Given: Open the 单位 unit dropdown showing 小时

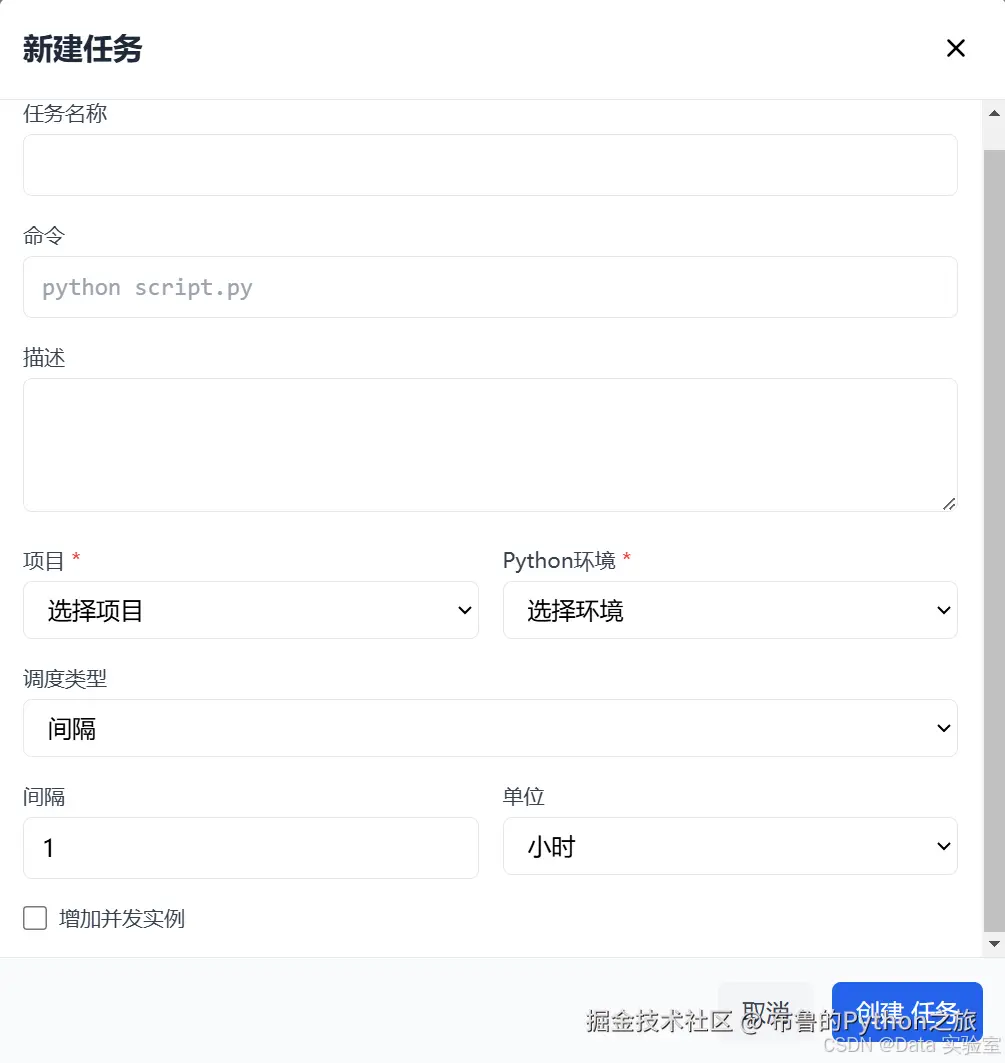Looking at the screenshot, I should point(730,846).
